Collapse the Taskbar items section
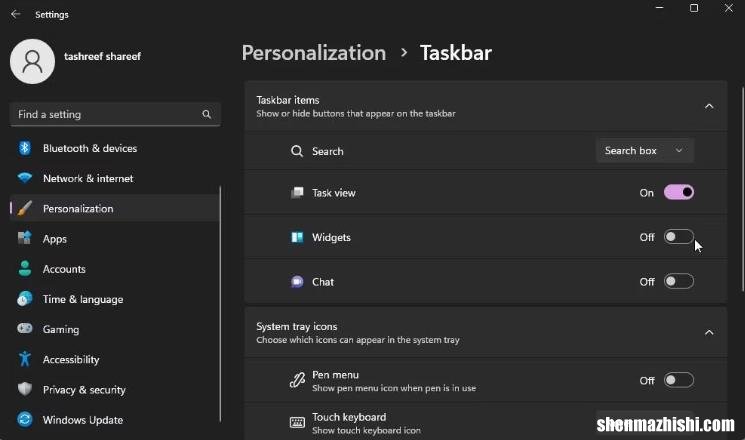The width and height of the screenshot is (745, 440). [x=709, y=106]
